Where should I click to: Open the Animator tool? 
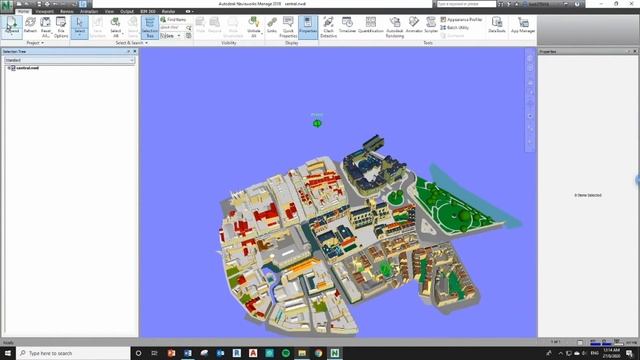(414, 25)
